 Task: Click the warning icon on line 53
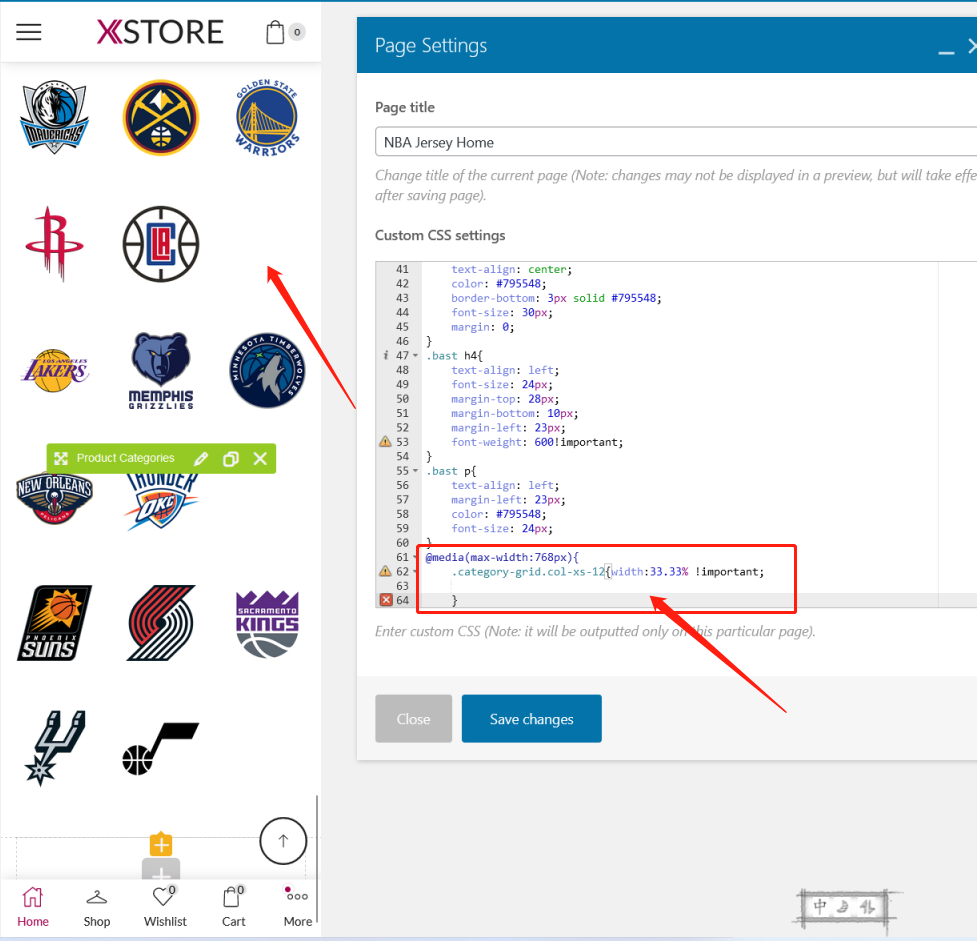(x=386, y=442)
